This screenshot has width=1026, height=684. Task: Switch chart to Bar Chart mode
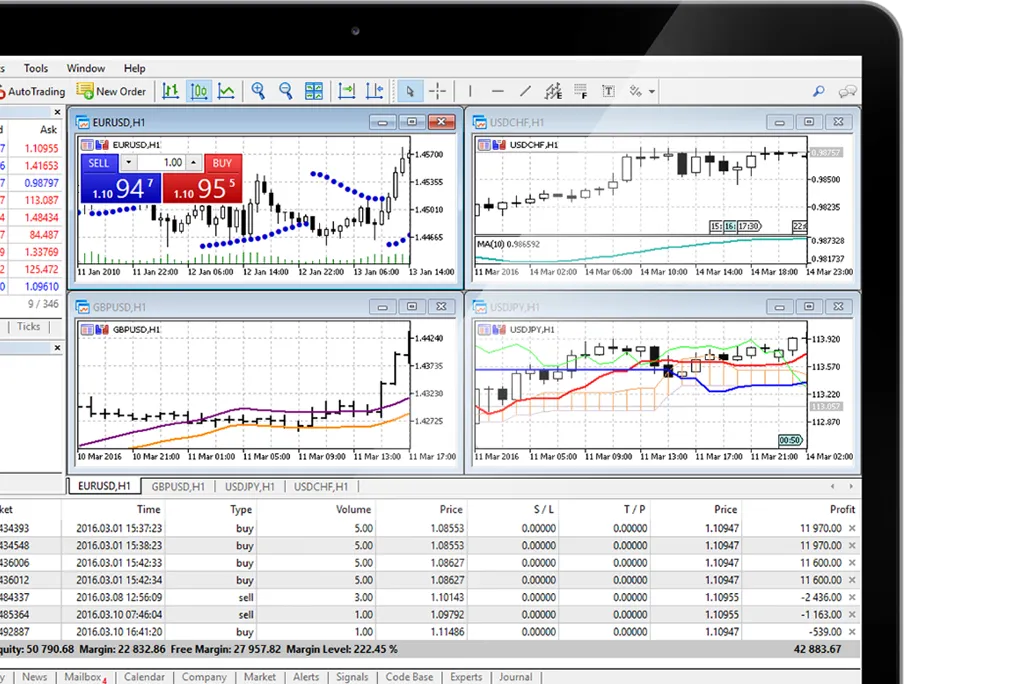point(171,92)
